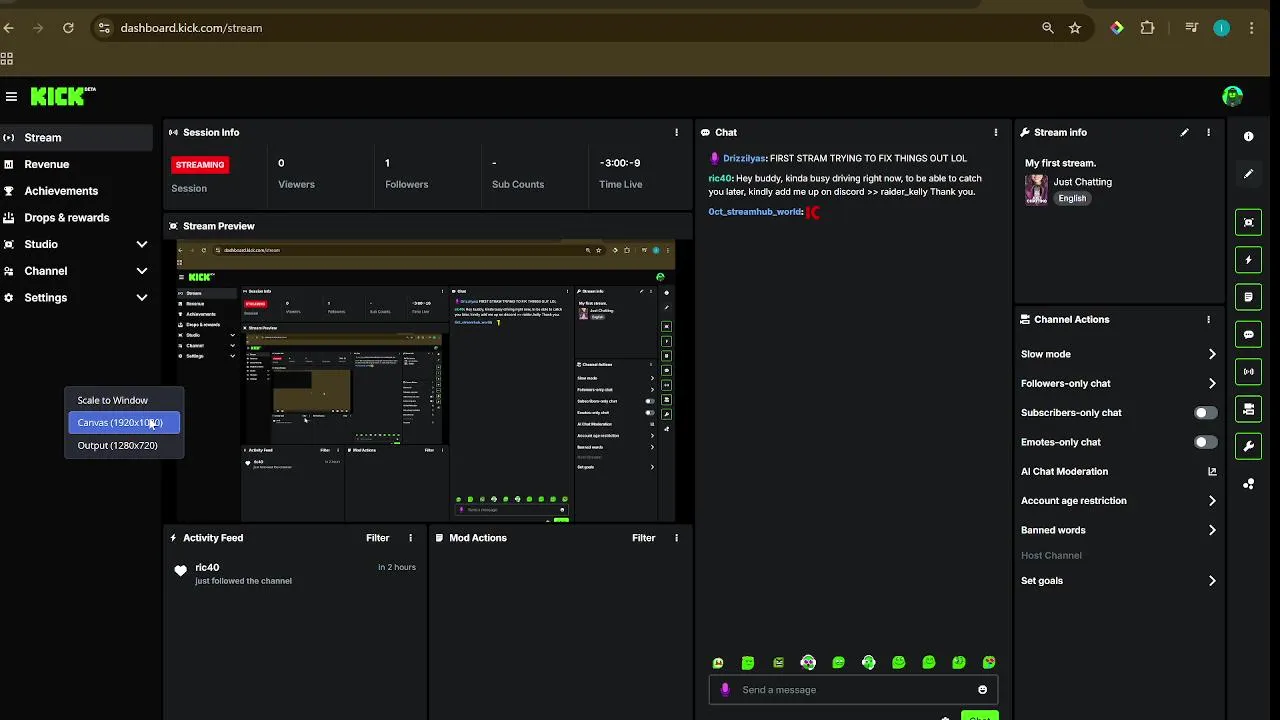Viewport: 1280px width, 720px height.
Task: Open the Mod Actions Filter
Action: coord(643,538)
